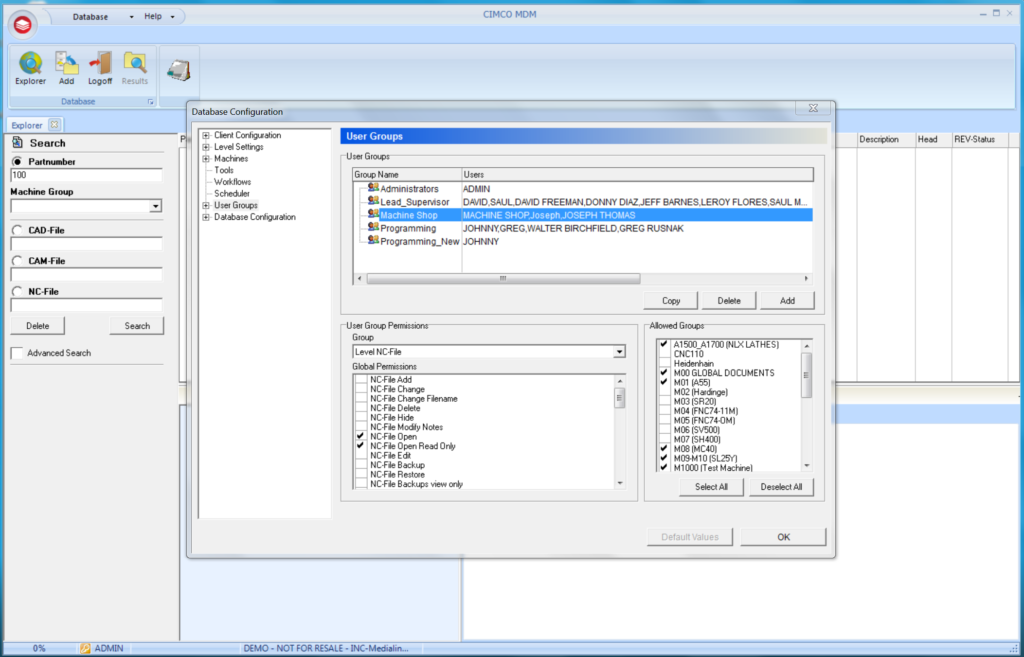Click the Partnumber input field containing 100
Viewport: 1024px width, 657px height.
86,175
